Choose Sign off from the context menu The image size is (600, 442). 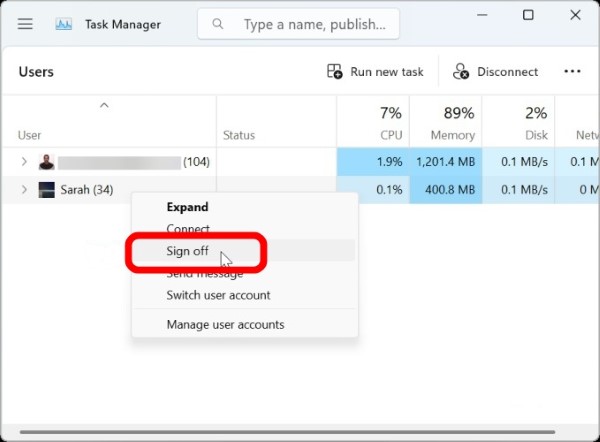tap(187, 251)
